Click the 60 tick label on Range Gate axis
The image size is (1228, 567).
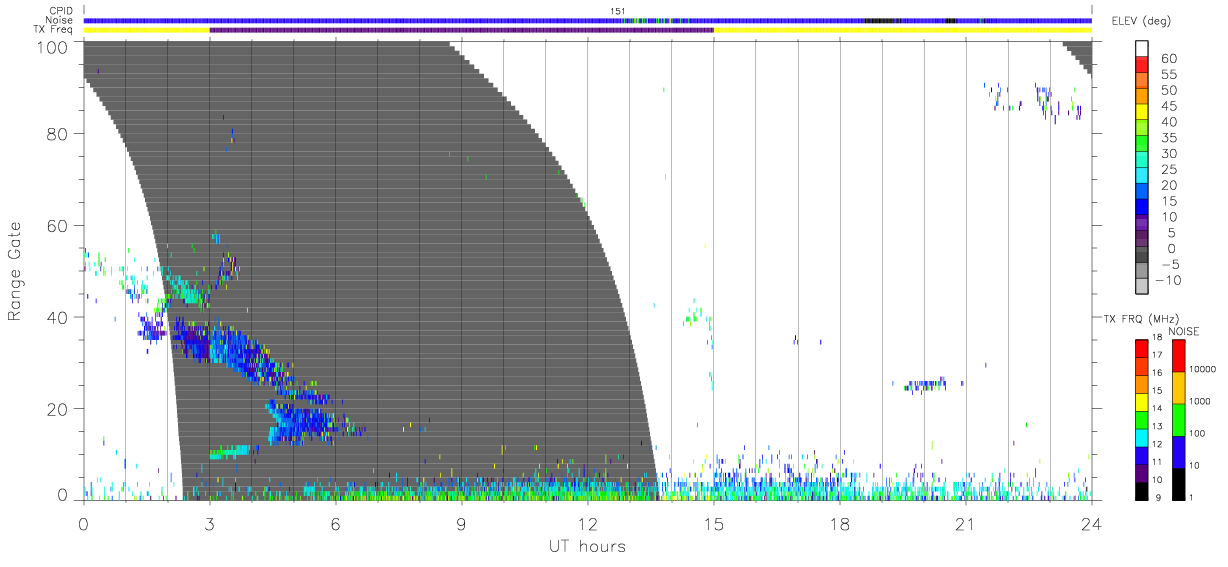pyautogui.click(x=58, y=225)
